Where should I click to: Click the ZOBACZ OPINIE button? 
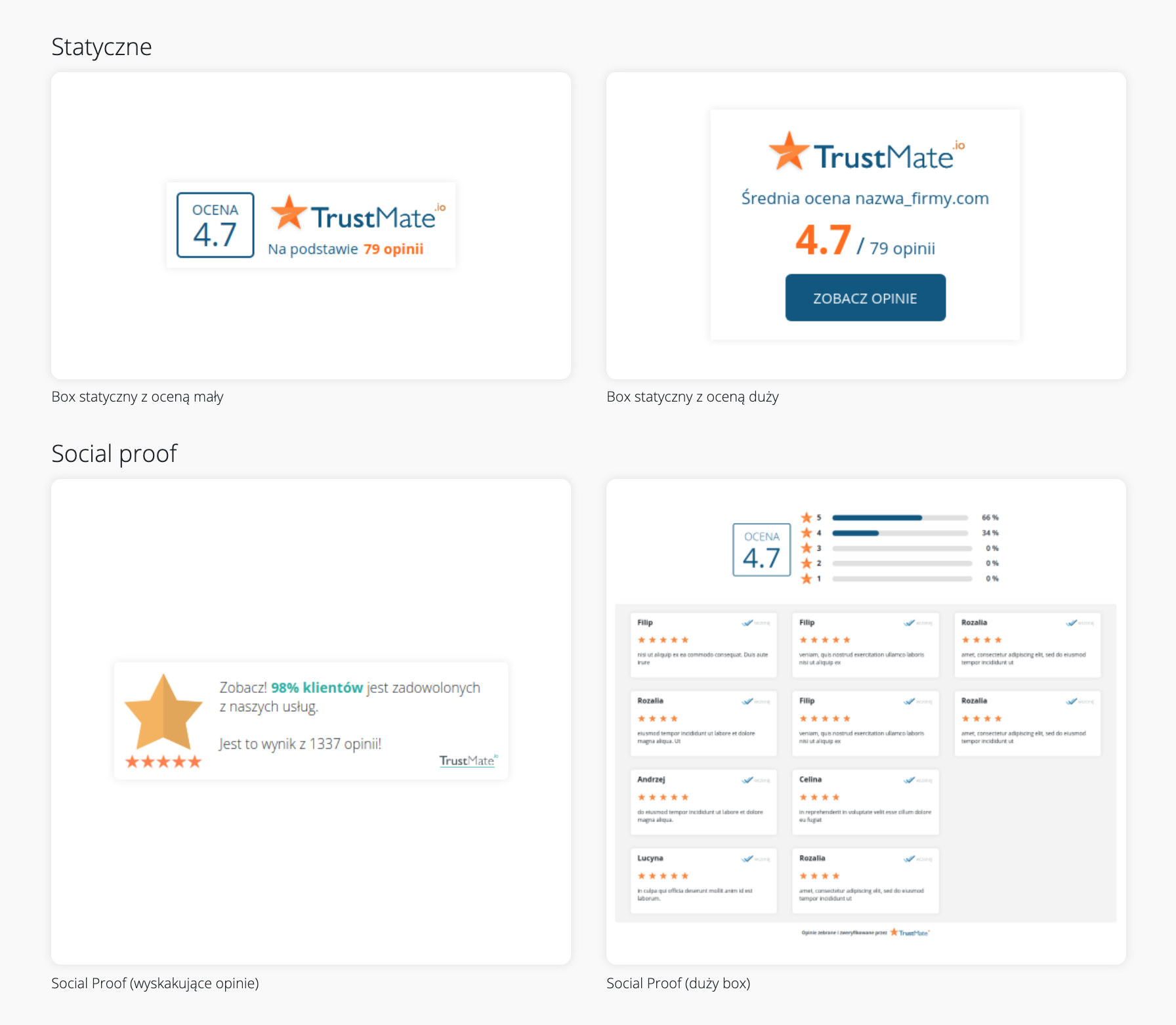click(865, 298)
